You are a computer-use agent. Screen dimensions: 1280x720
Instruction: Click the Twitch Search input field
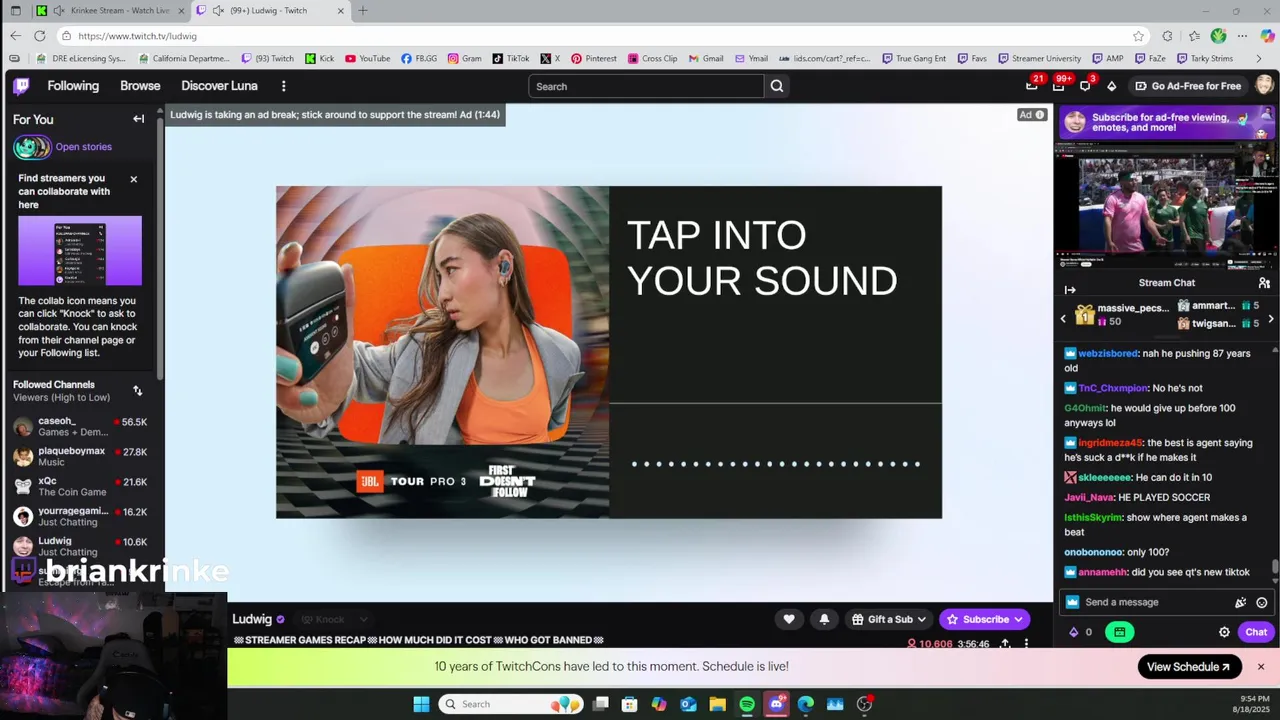646,86
